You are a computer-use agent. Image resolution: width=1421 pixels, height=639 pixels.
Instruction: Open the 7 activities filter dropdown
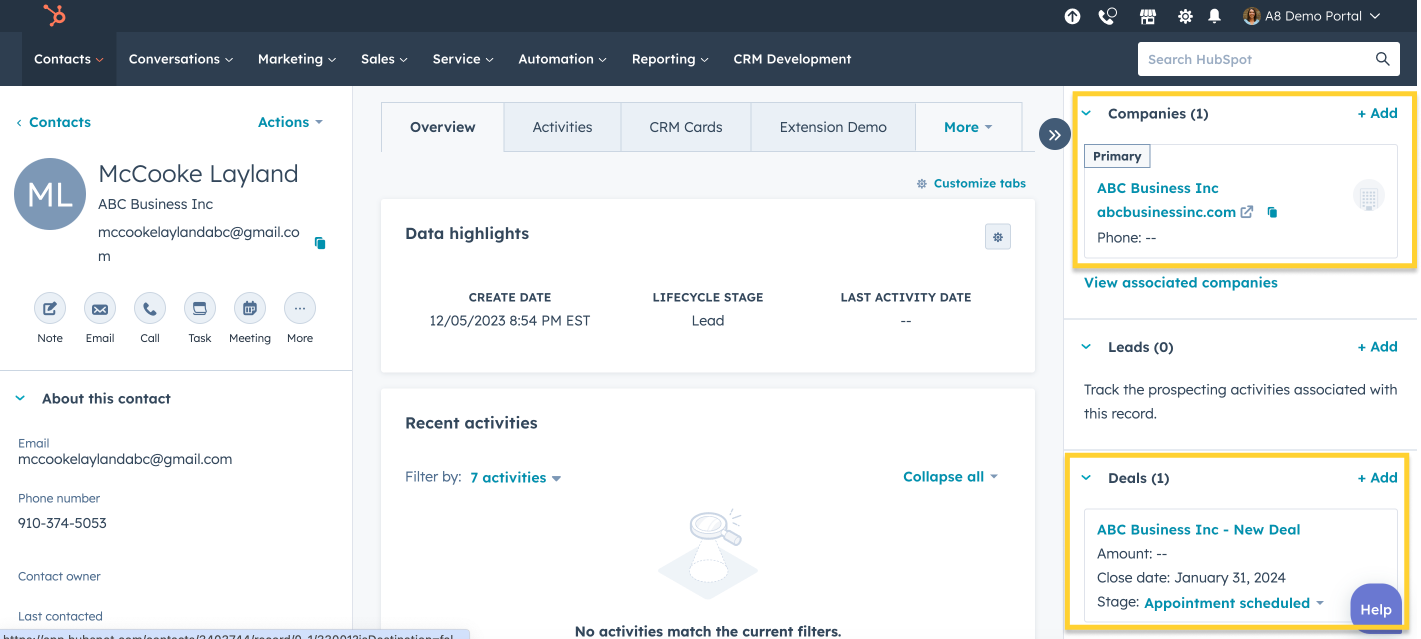pos(514,477)
